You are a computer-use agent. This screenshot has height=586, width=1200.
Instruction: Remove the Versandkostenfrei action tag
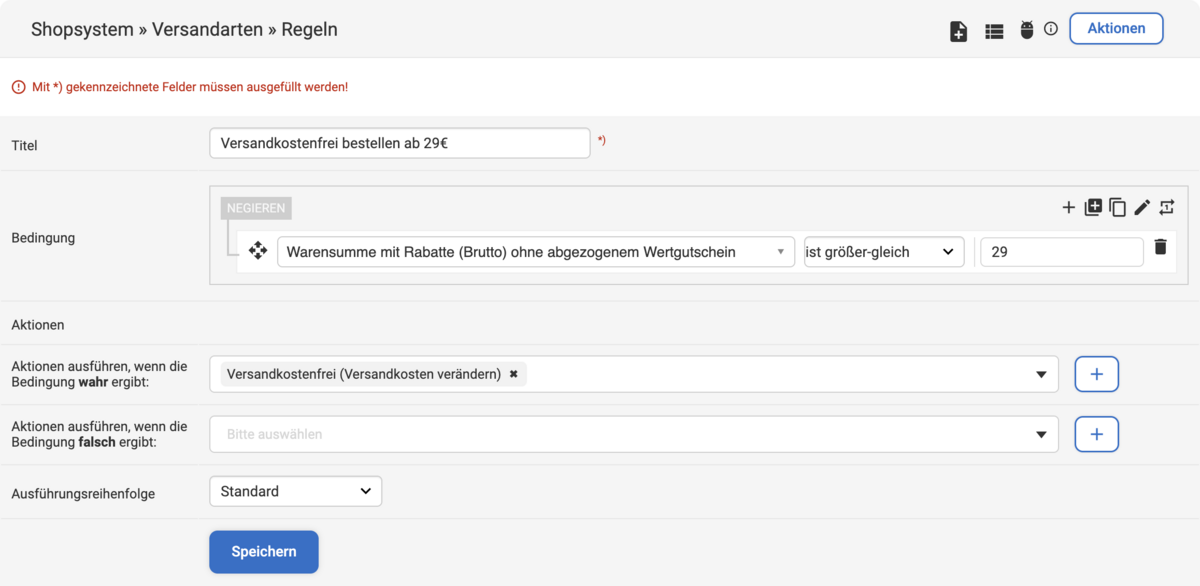pyautogui.click(x=514, y=374)
